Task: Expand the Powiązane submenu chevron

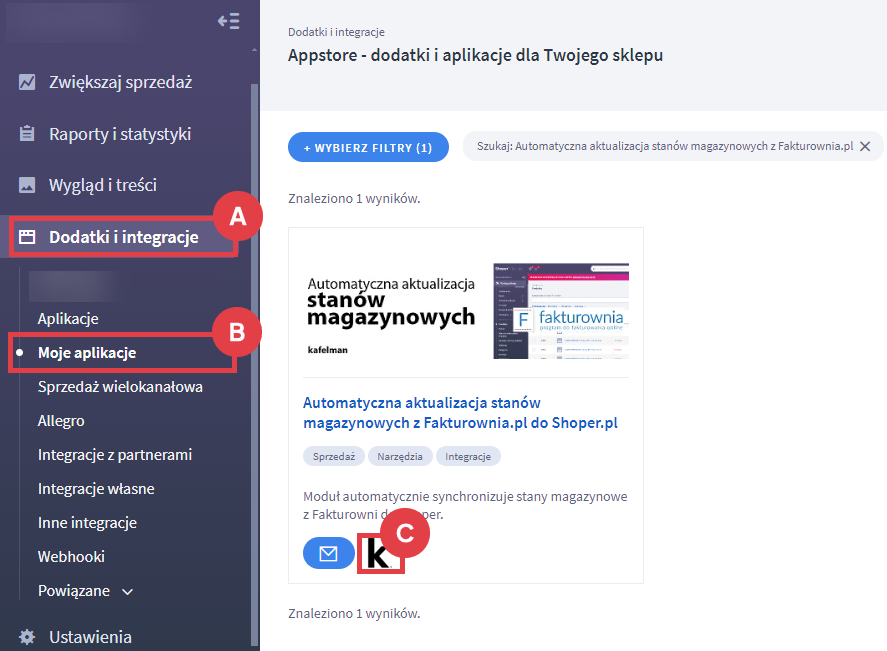Action: click(x=127, y=591)
